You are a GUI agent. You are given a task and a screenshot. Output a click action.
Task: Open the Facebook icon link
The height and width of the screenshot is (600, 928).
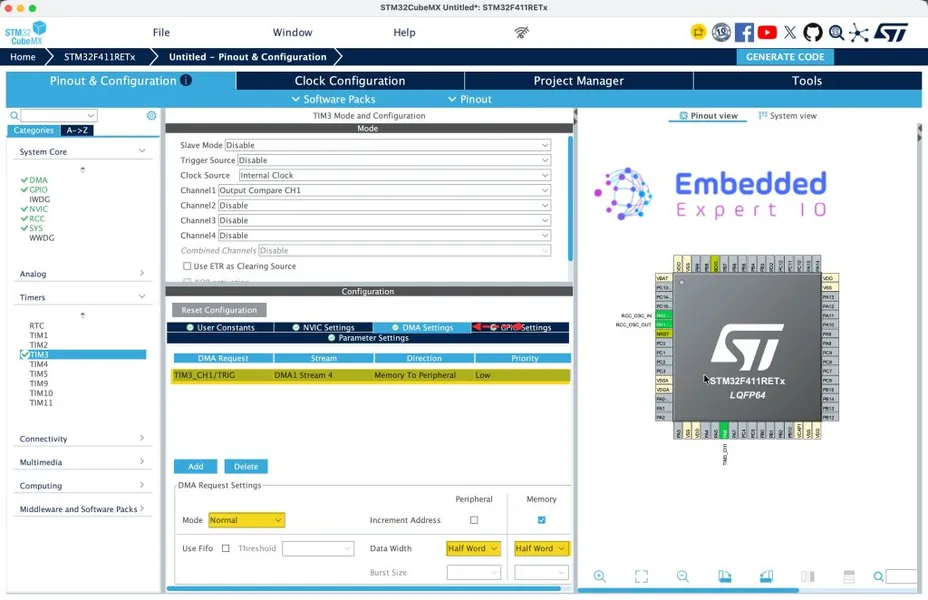coord(744,33)
